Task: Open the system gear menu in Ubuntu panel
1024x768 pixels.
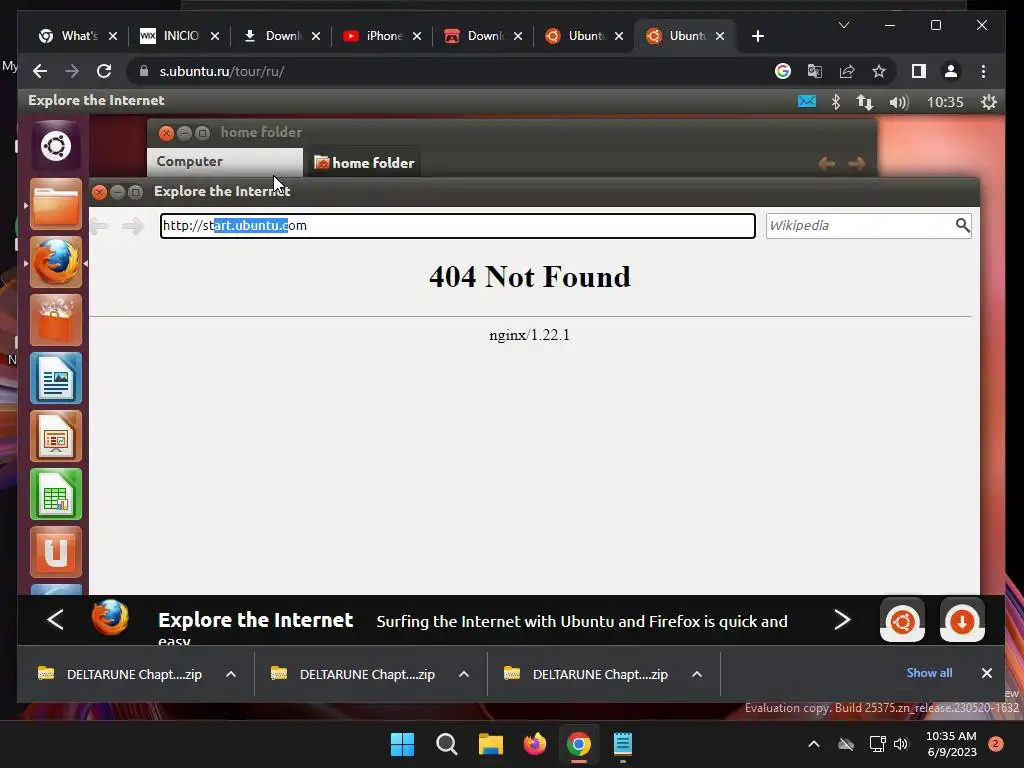Action: pos(989,101)
